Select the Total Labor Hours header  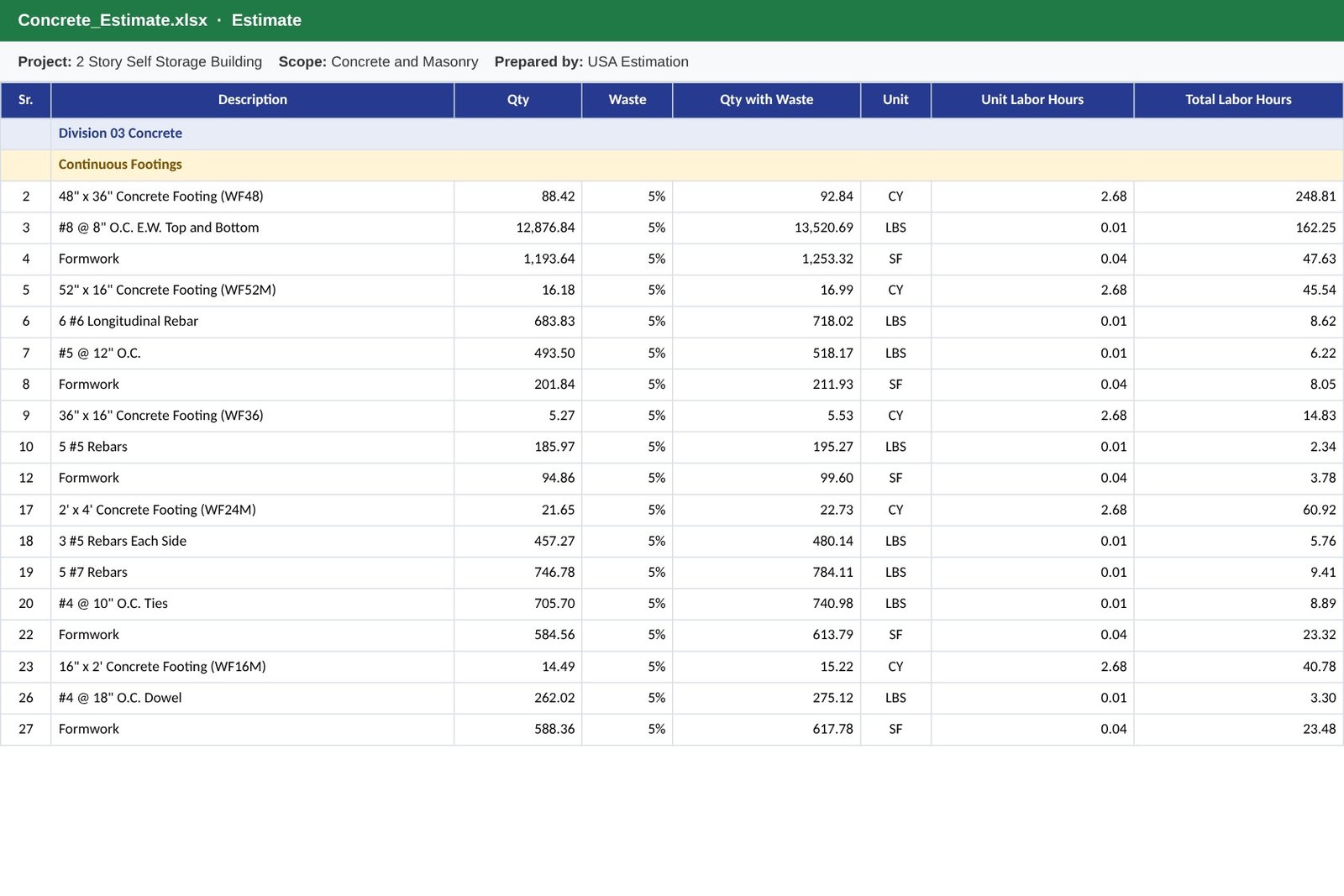point(1238,100)
